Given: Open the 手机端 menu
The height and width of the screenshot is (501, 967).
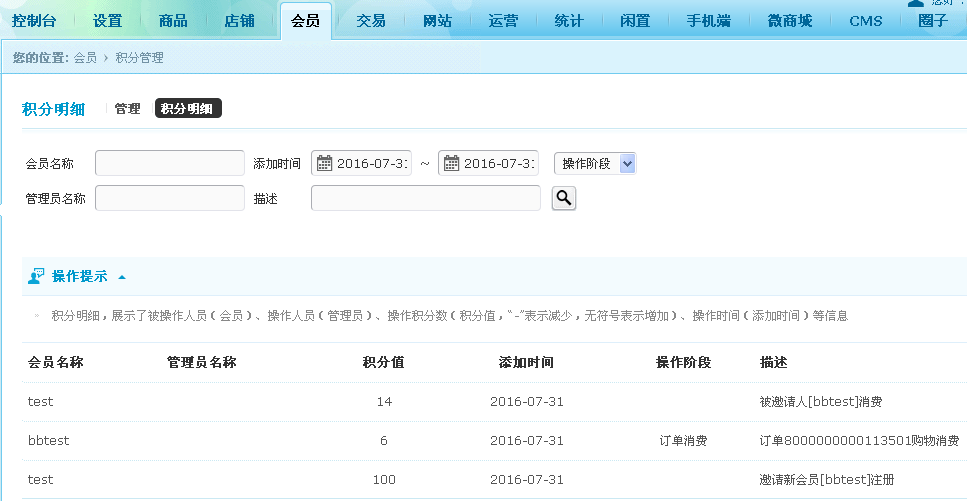Looking at the screenshot, I should pyautogui.click(x=708, y=21).
